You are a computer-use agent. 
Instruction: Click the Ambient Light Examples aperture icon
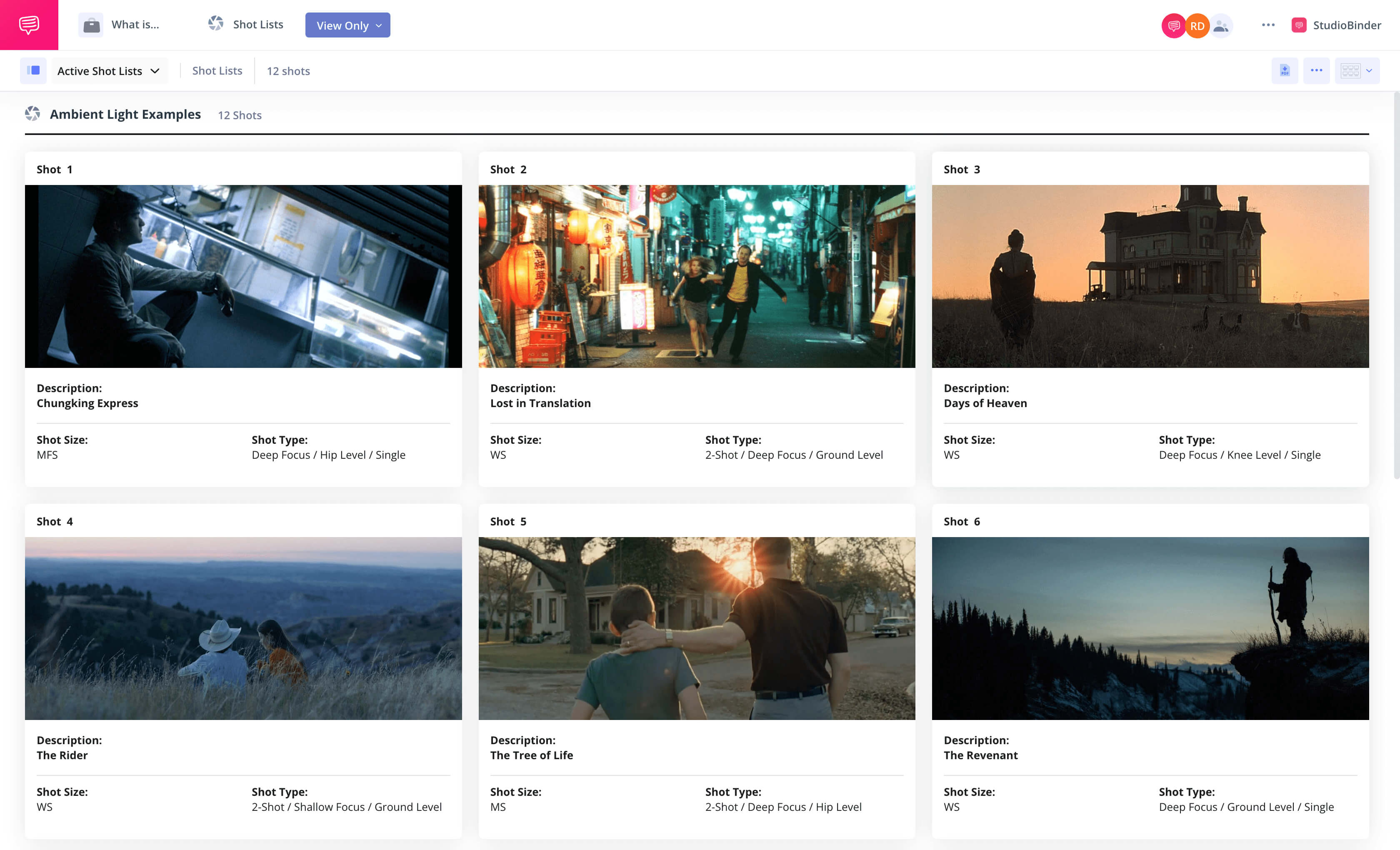point(32,114)
